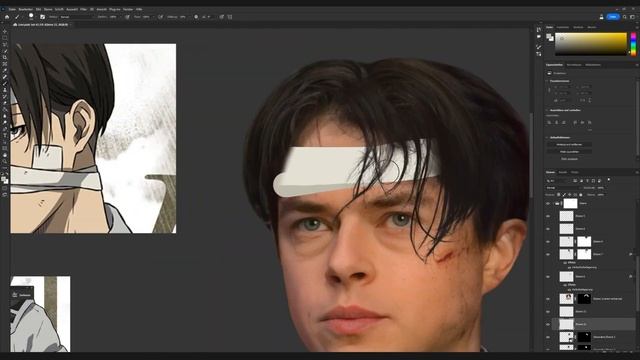Toggle visibility of the top group layer
Viewport: 640px width, 360px height.
point(548,203)
